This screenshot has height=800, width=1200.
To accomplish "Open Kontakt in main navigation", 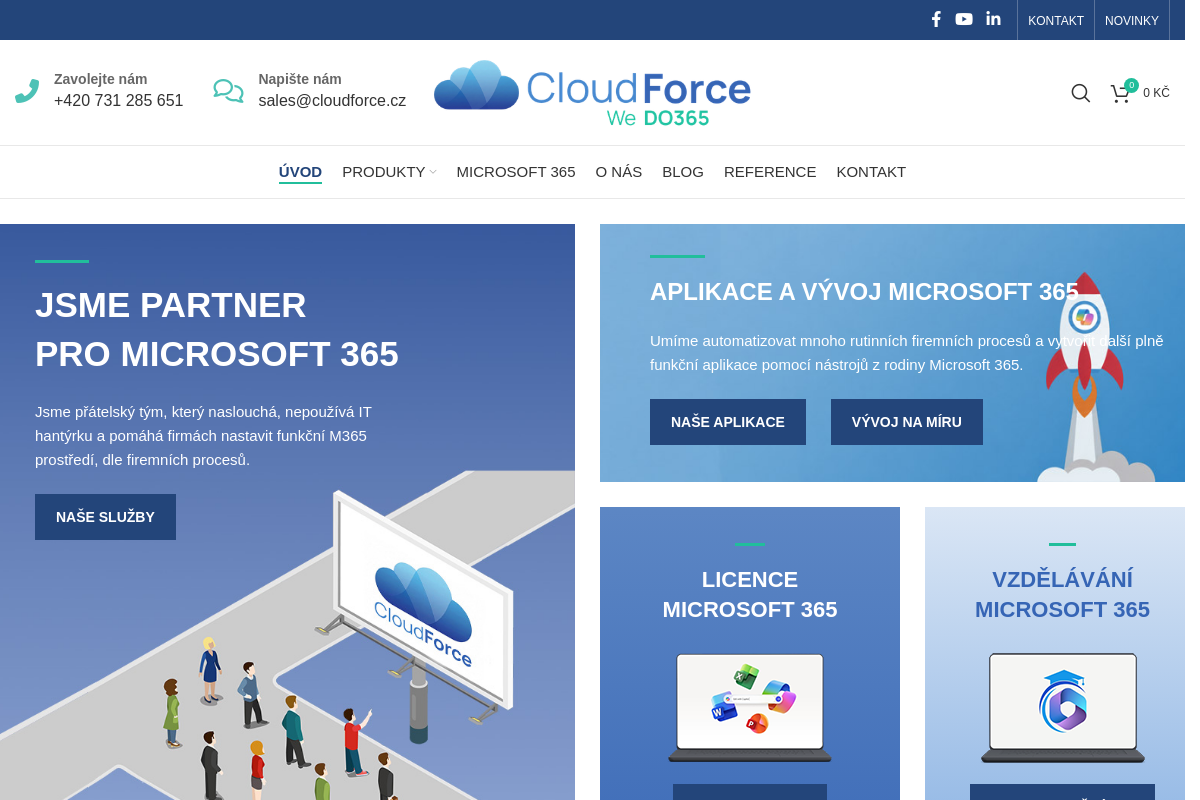I will 871,172.
